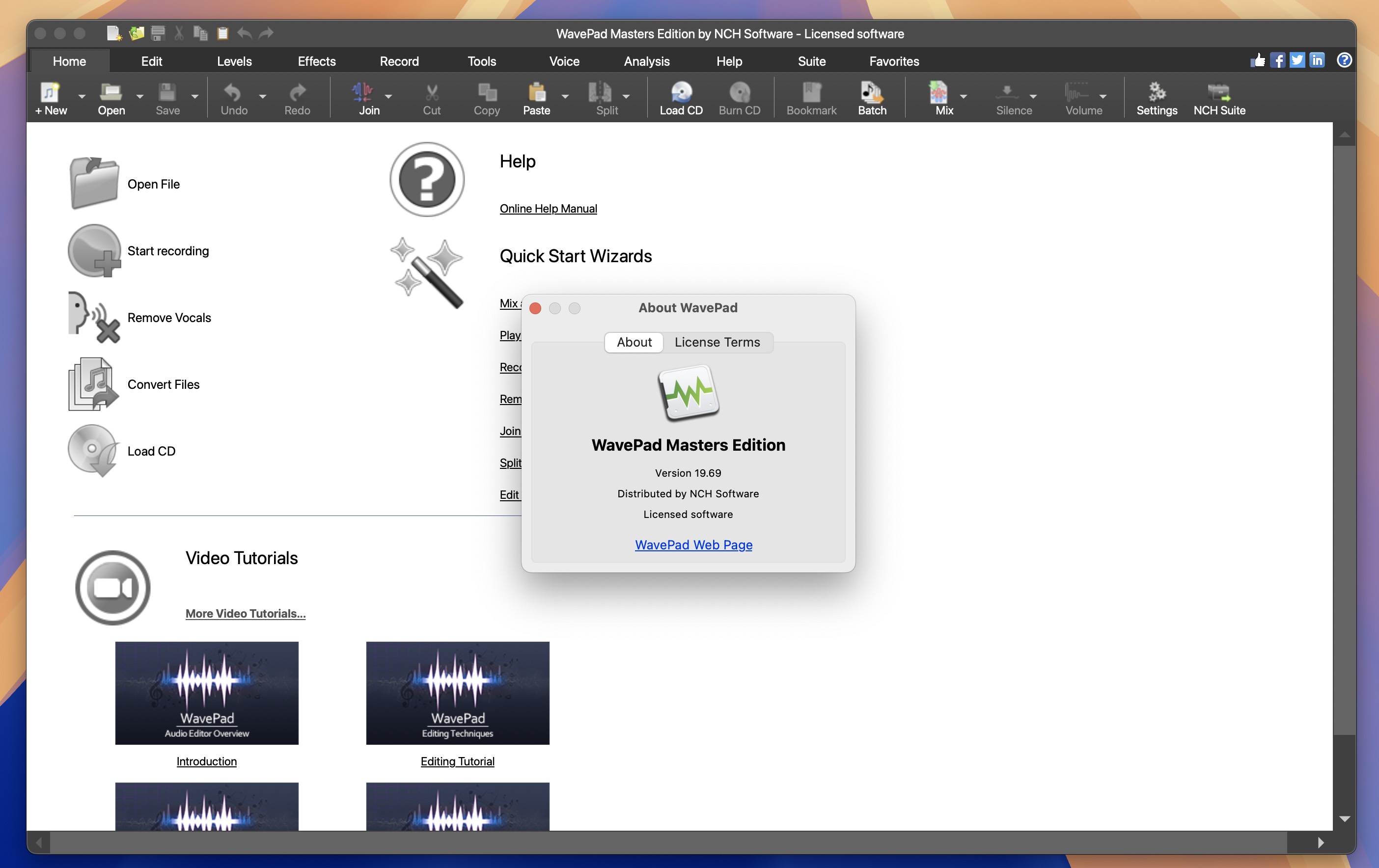Screen dimensions: 1379x868
Task: Click the Online Help Manual link
Action: click(548, 208)
